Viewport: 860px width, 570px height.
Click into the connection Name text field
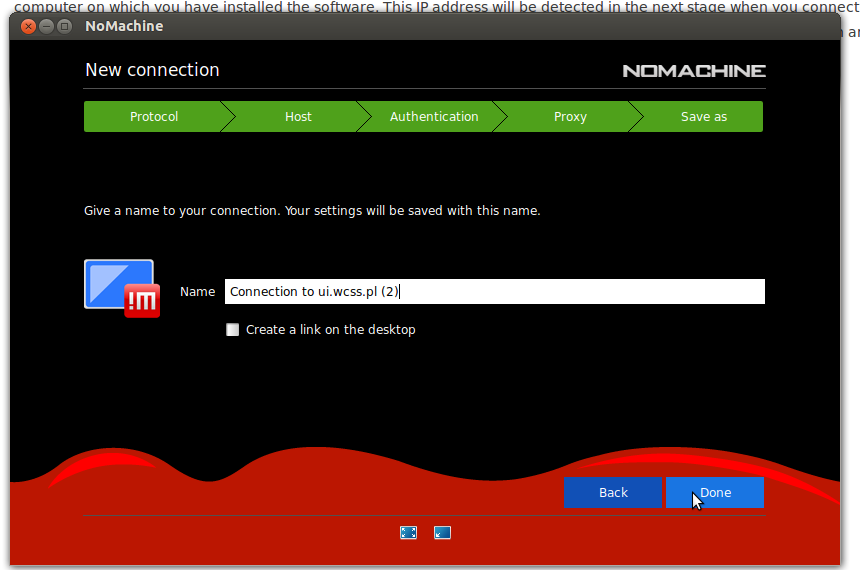coord(580,292)
